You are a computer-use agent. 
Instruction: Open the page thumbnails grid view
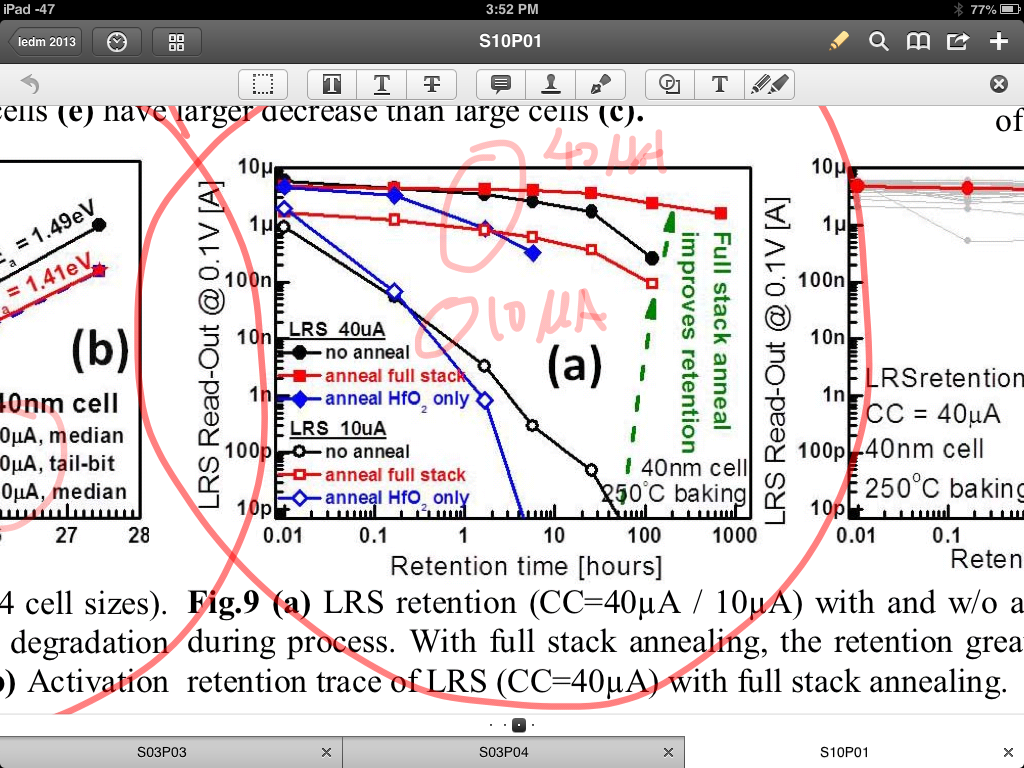point(177,42)
